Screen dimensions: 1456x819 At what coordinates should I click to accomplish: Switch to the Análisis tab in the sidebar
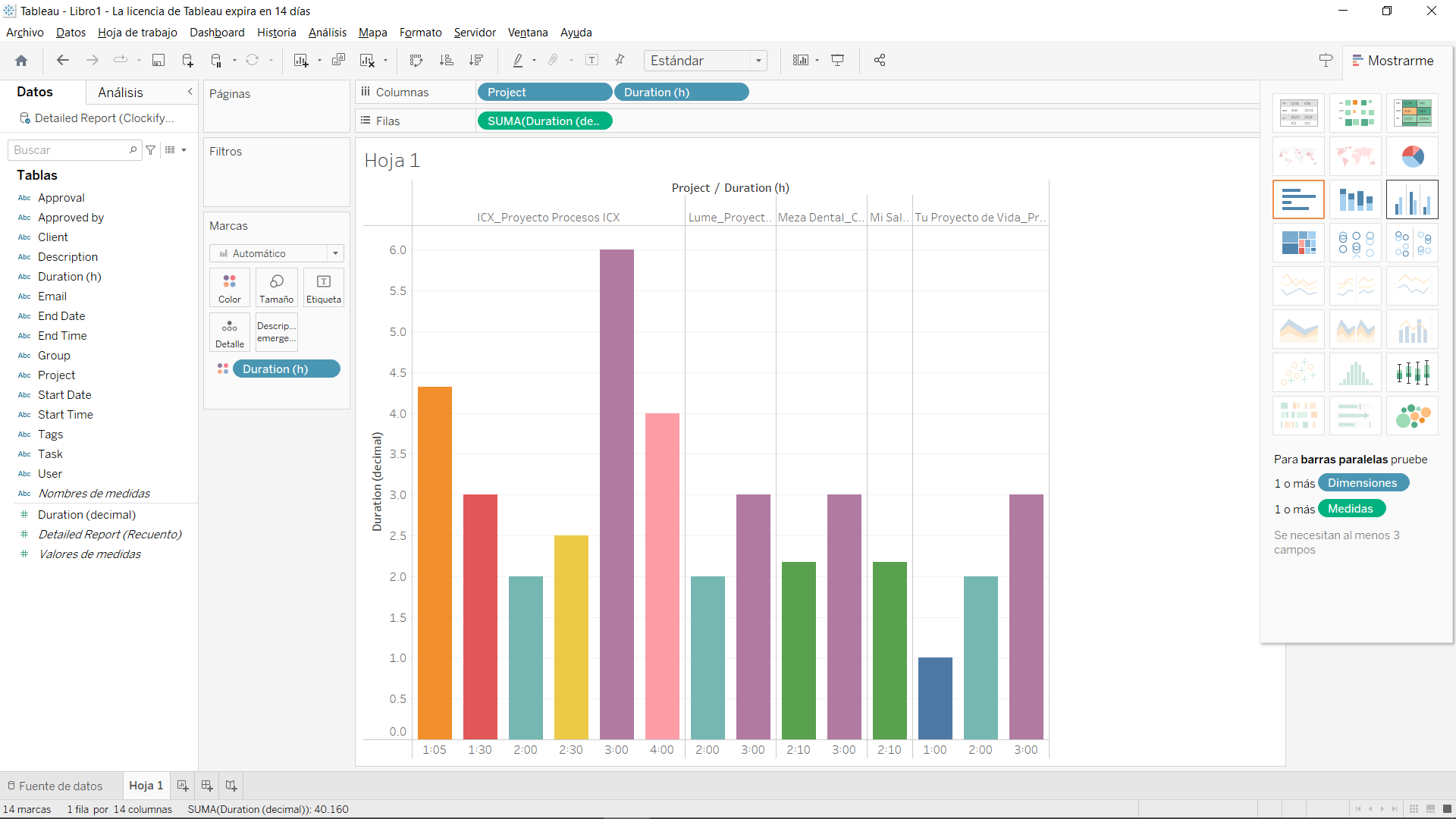121,93
